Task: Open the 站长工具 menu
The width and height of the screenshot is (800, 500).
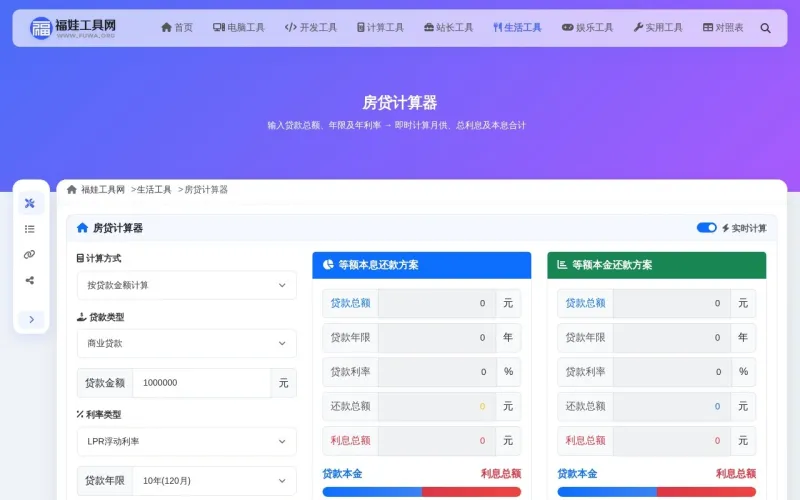Action: coord(448,28)
